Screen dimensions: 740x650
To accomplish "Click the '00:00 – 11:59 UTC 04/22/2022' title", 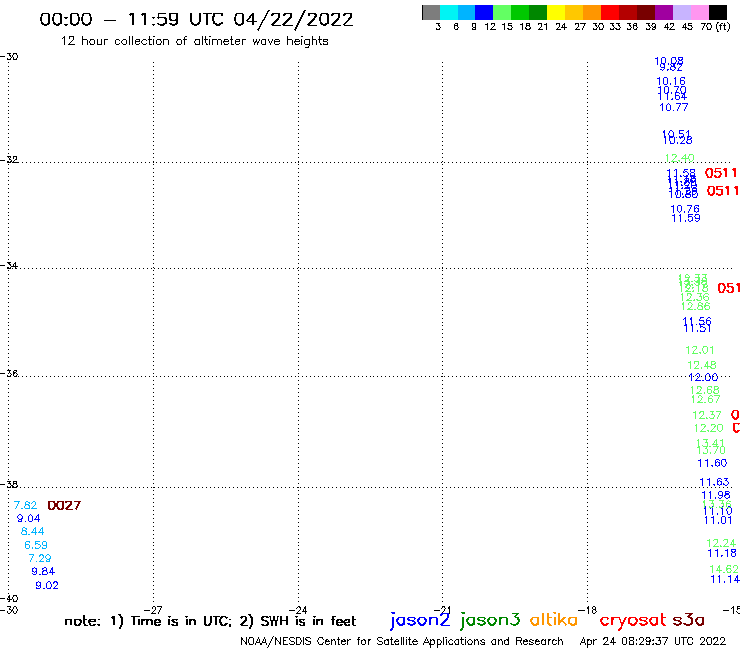I will tap(196, 19).
